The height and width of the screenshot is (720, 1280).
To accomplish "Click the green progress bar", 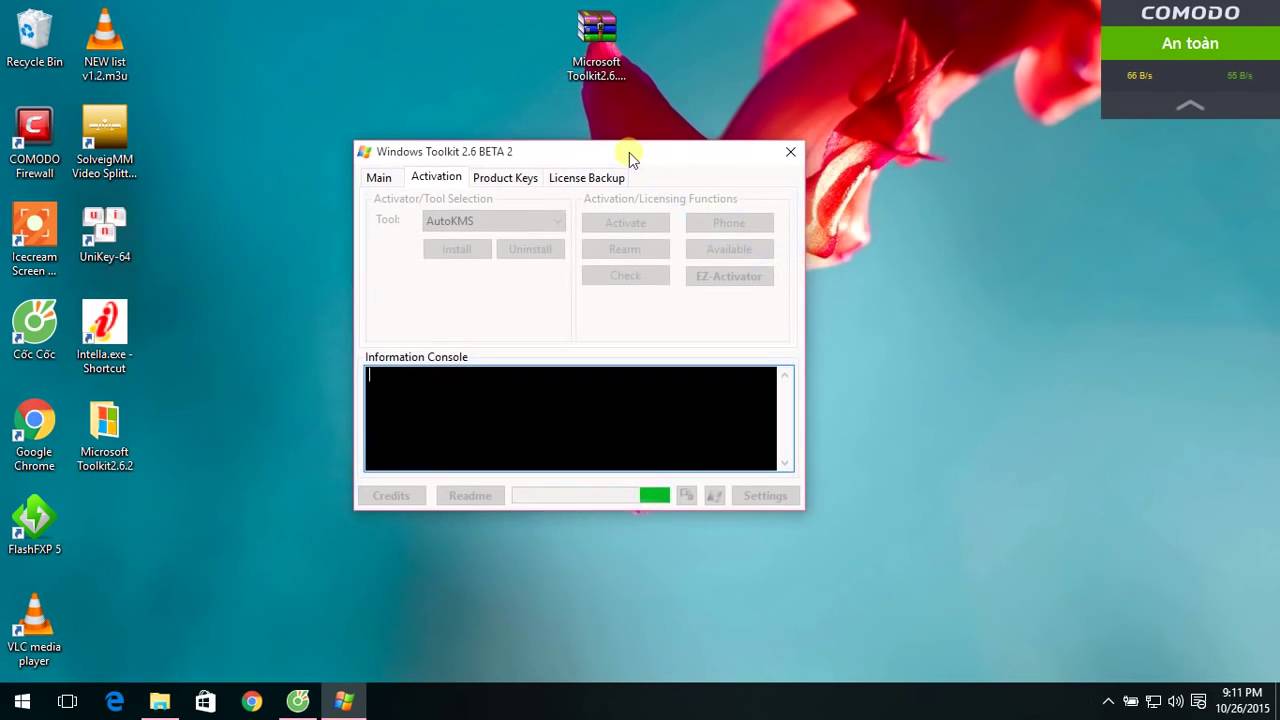I will coord(591,495).
